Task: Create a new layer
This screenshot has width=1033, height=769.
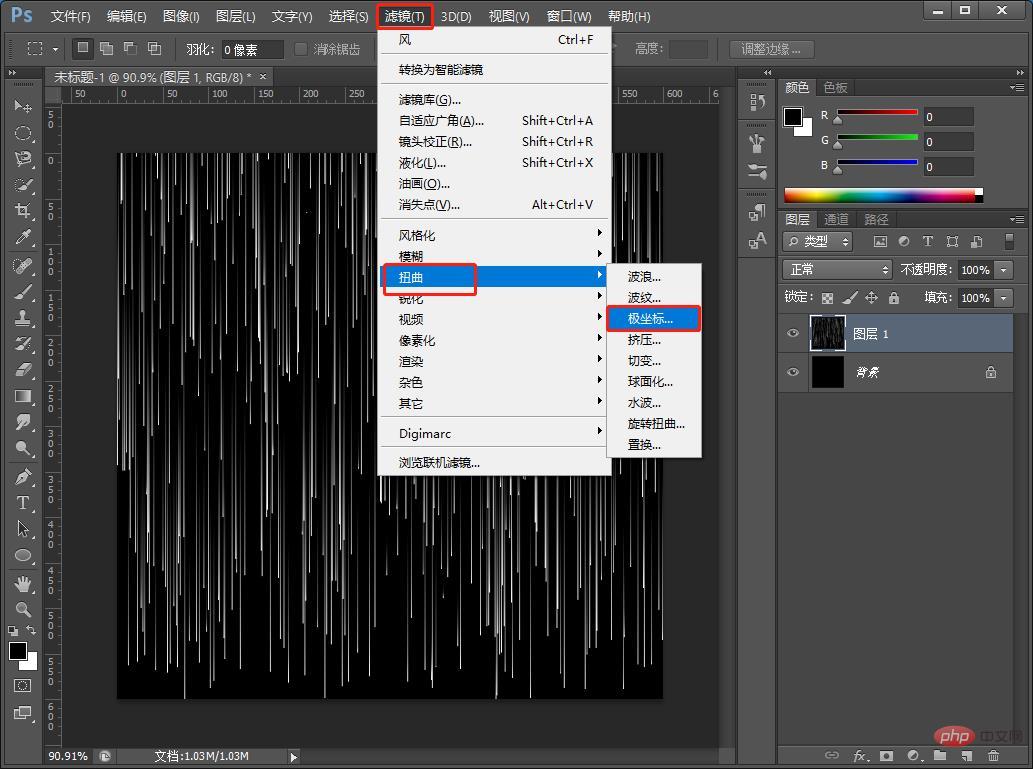Action: (x=966, y=755)
